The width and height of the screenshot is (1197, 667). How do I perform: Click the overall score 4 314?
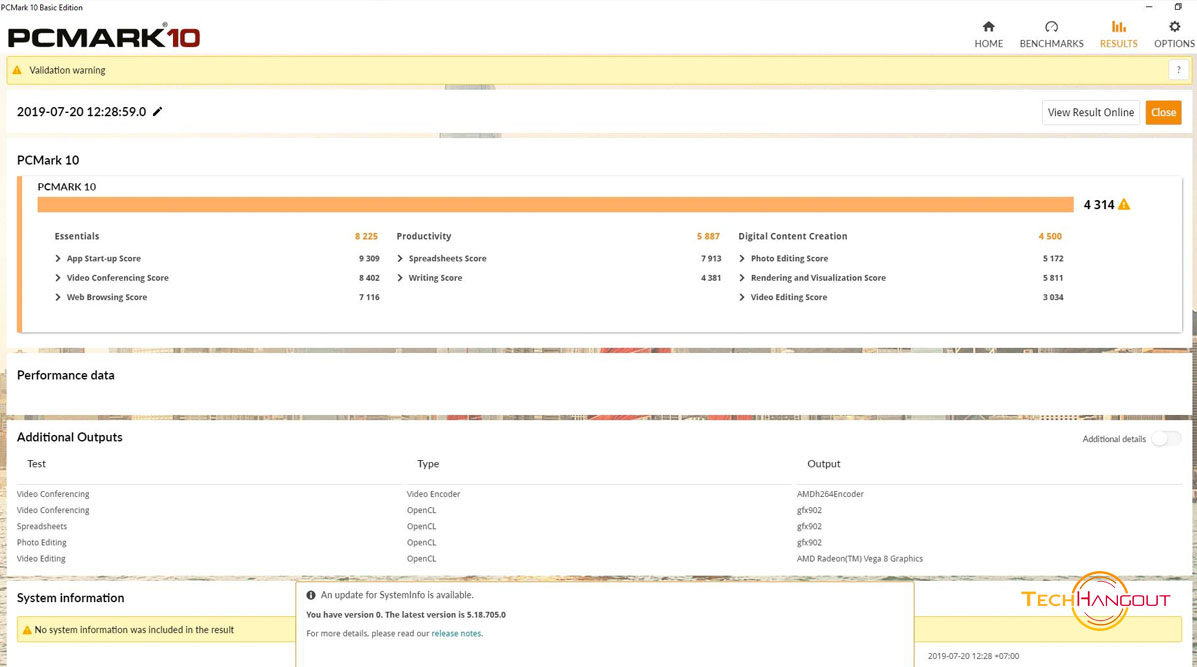coord(1099,205)
